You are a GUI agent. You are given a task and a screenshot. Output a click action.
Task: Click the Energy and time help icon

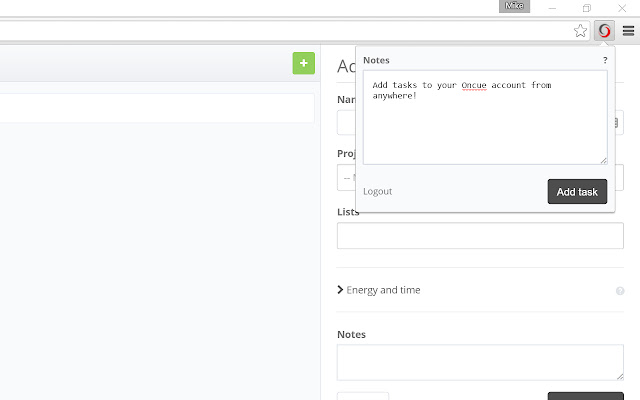[x=620, y=291]
